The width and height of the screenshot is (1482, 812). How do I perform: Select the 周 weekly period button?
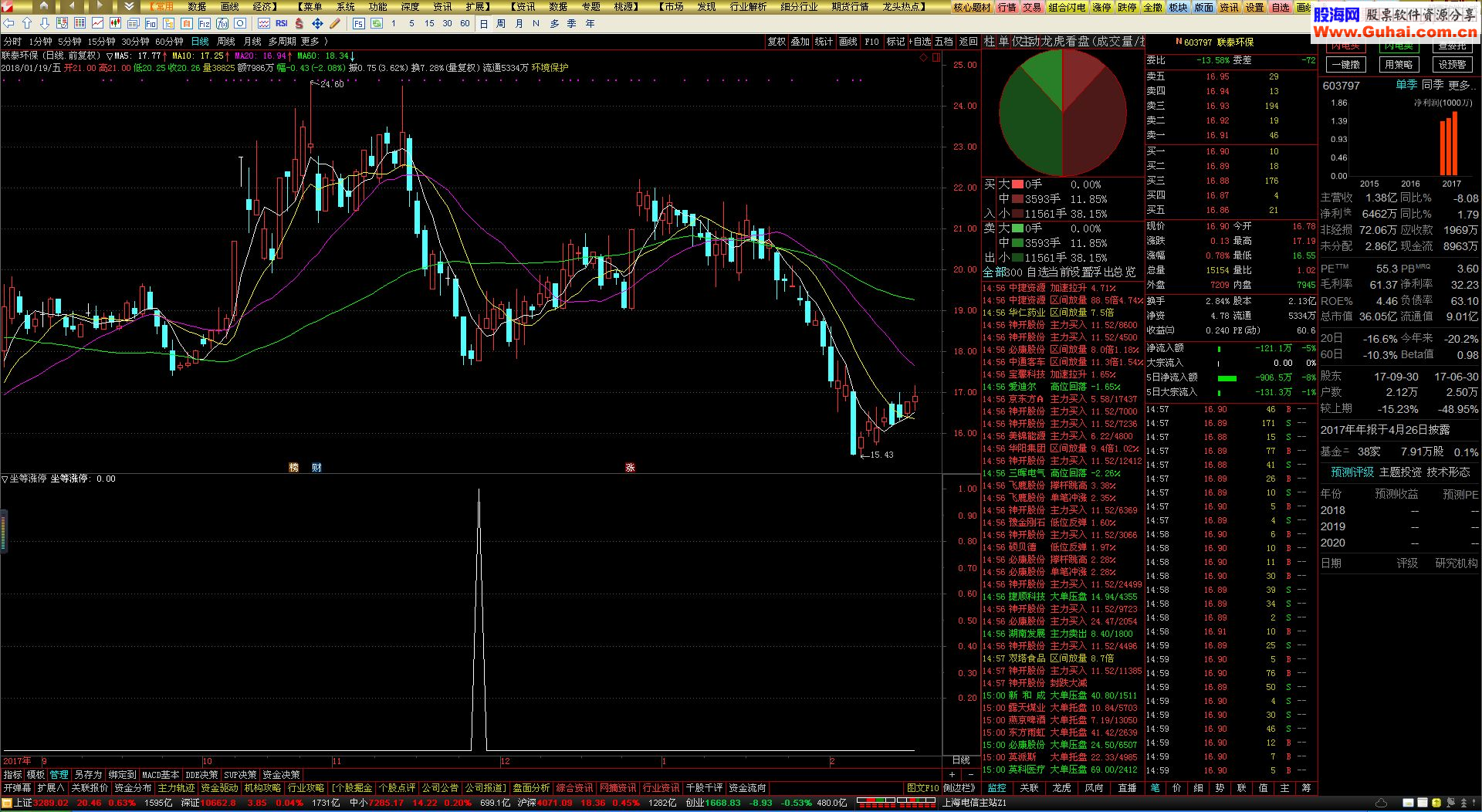click(501, 24)
